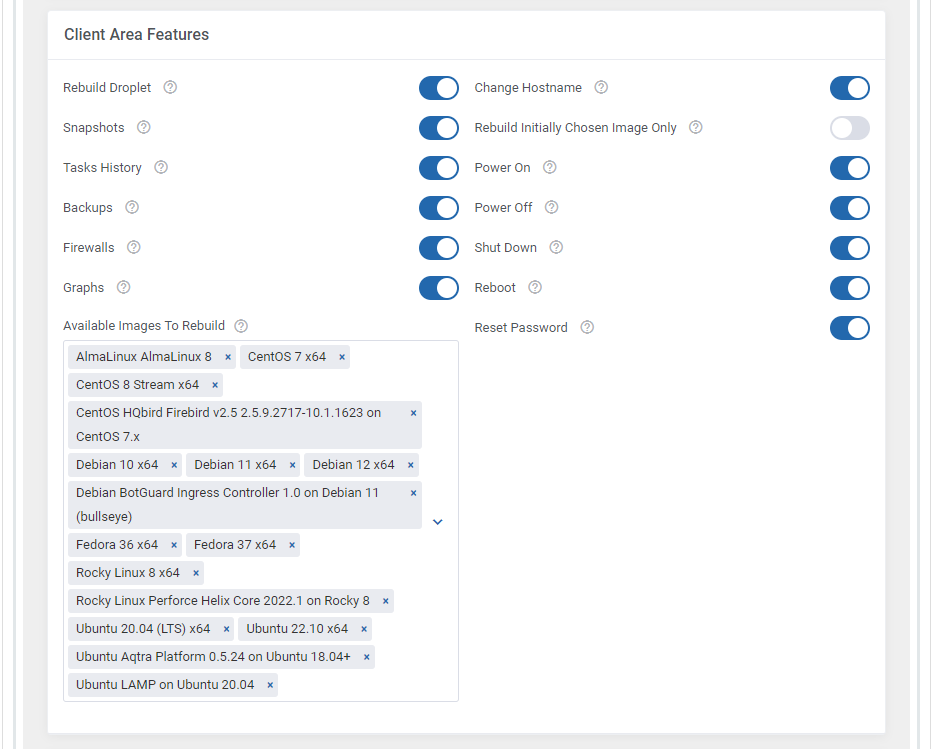Click the Available Images To Rebuild label
The height and width of the screenshot is (749, 933).
pos(144,326)
